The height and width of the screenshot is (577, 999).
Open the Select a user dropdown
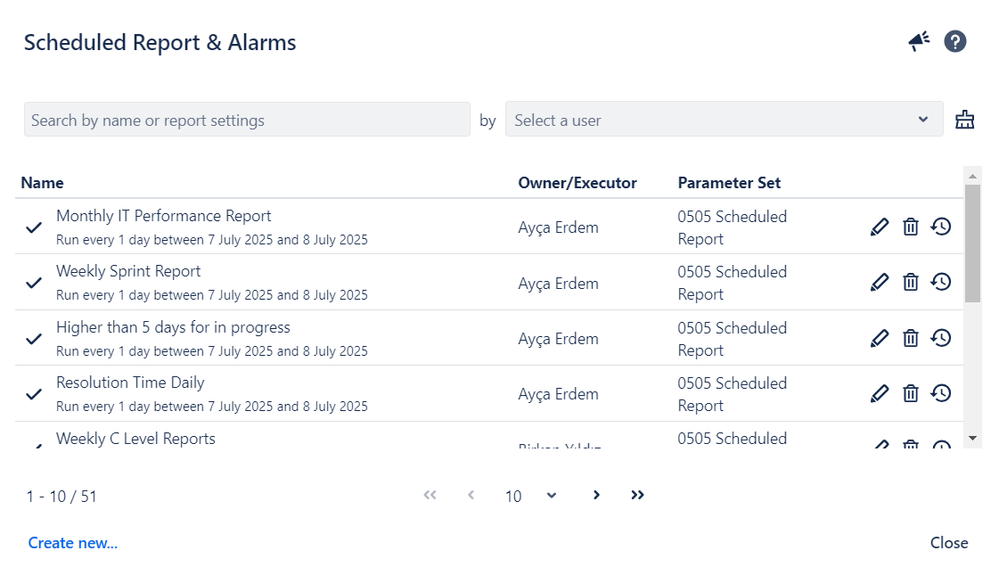point(723,119)
